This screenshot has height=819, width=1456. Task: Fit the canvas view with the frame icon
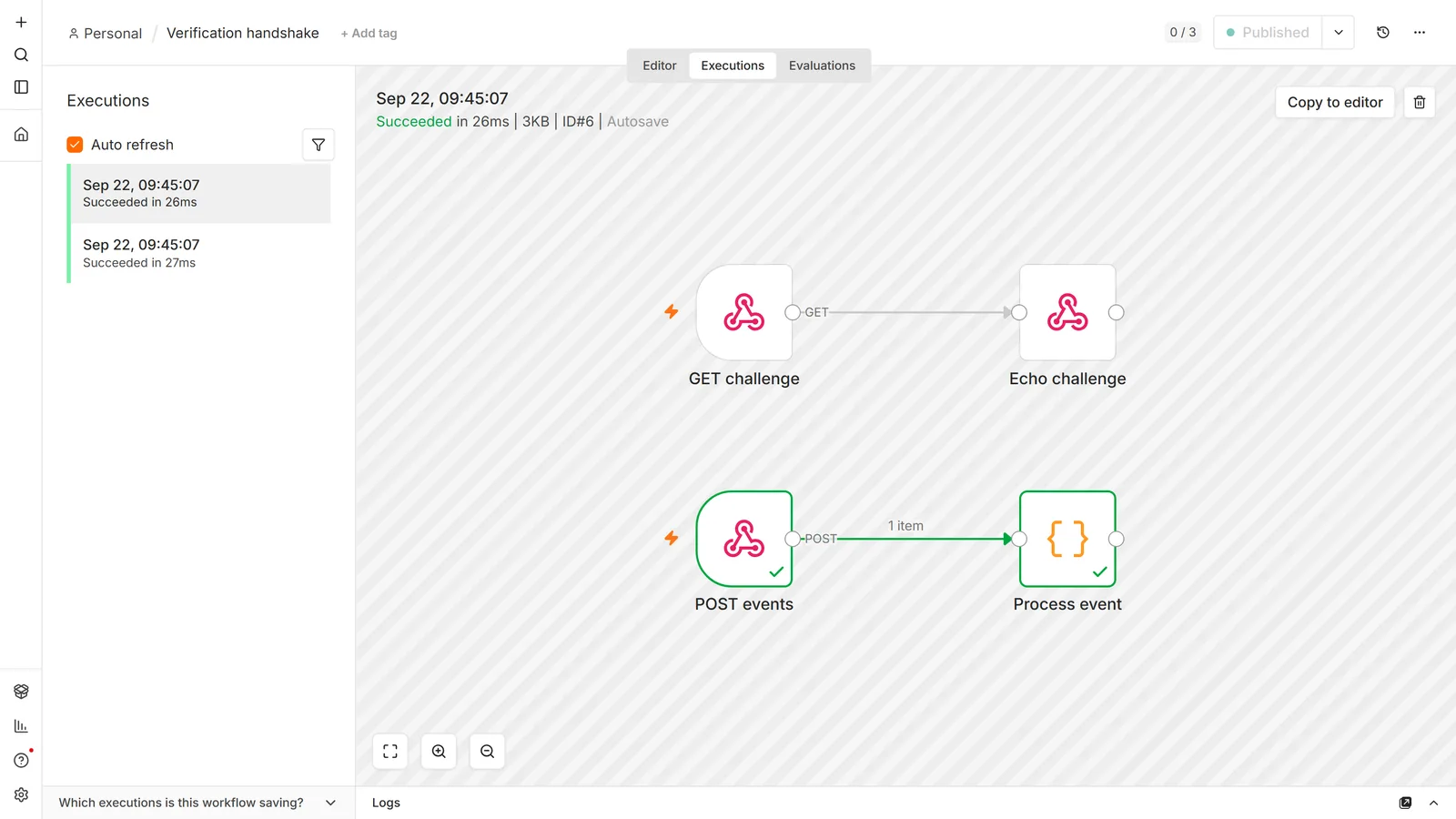pyautogui.click(x=390, y=752)
